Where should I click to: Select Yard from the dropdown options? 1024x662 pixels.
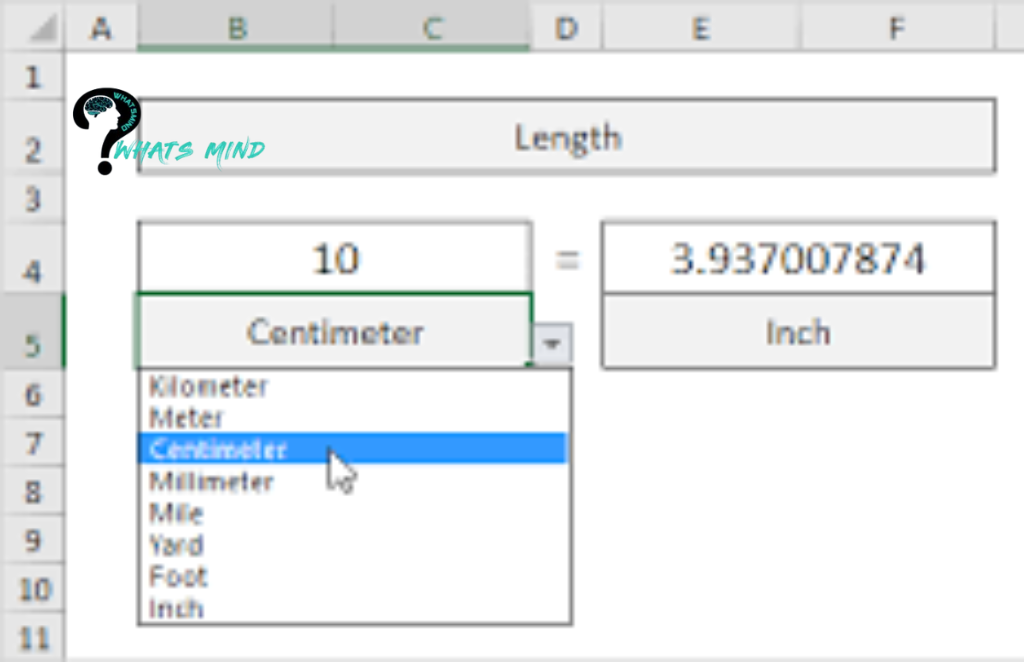tap(176, 545)
